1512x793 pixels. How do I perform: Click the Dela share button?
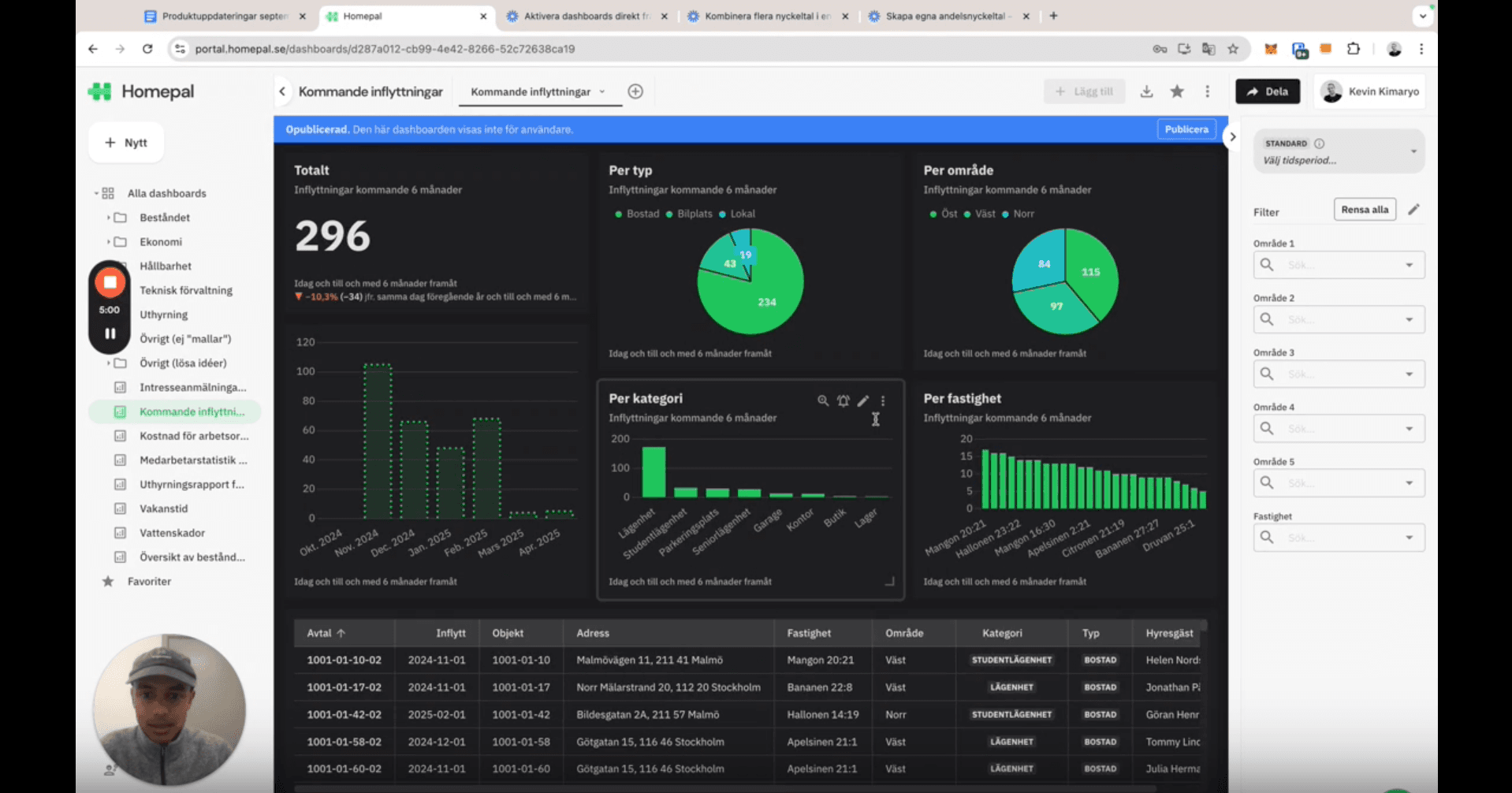tap(1268, 91)
